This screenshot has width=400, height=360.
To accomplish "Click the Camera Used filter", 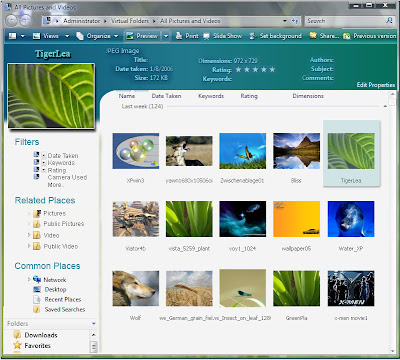I will tap(67, 177).
